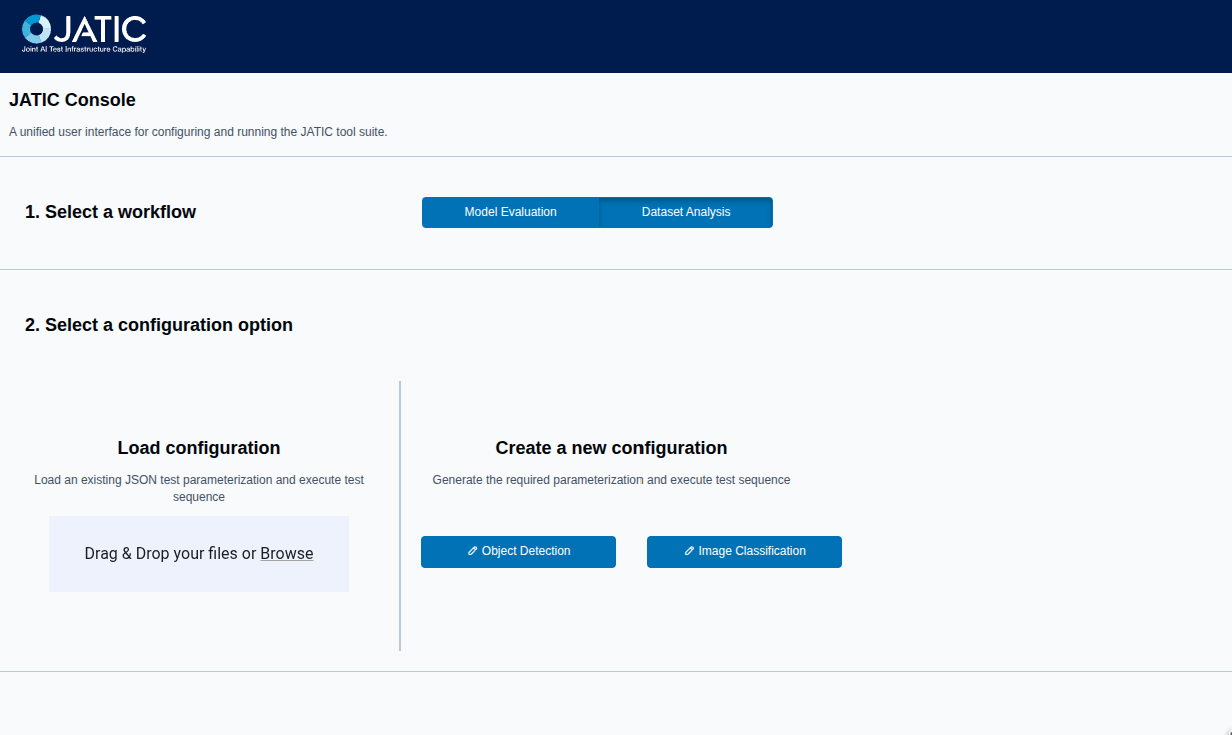Click the pencil icon on Object Detection
This screenshot has height=735, width=1232.
click(x=473, y=551)
